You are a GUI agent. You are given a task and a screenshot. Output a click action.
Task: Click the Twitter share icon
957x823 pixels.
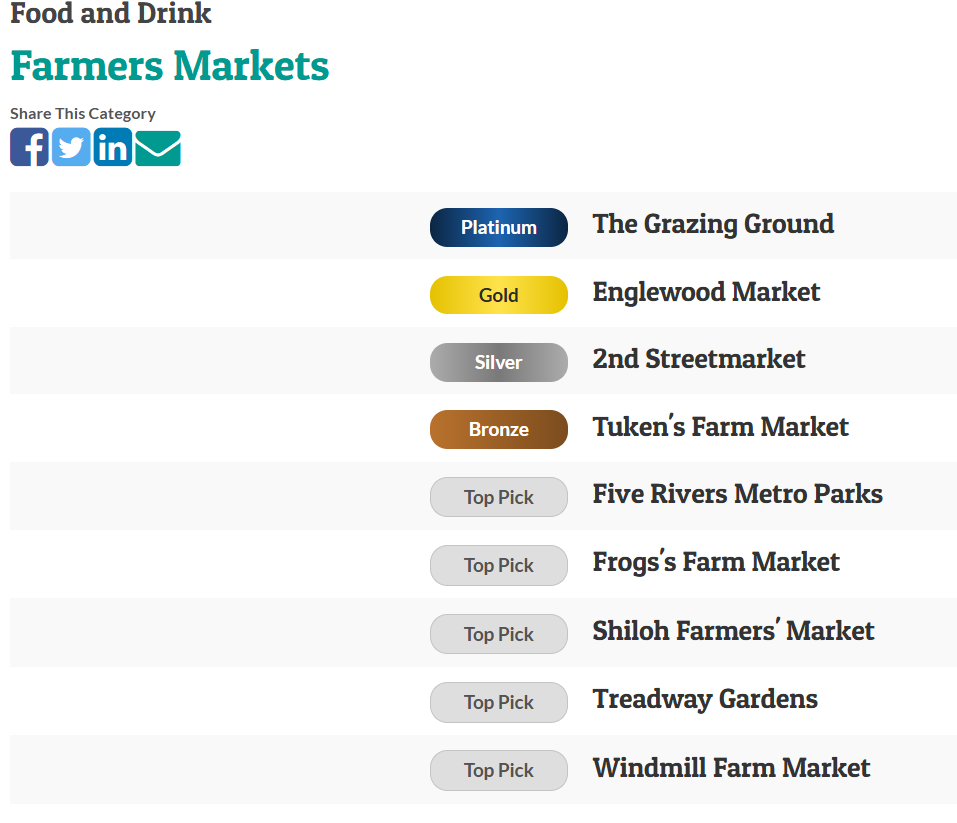point(71,147)
